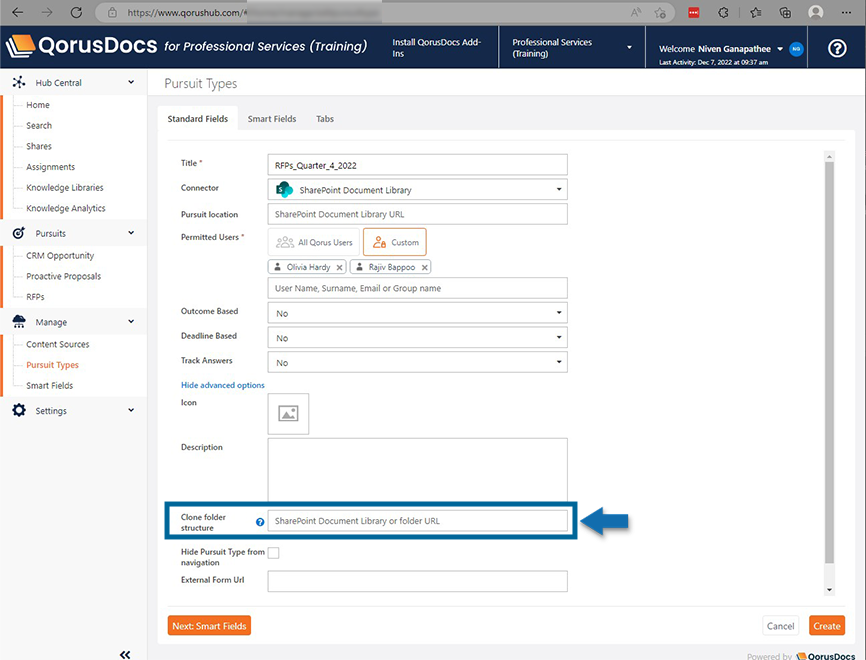Click scrollbar up arrow in form
The width and height of the screenshot is (866, 660).
(x=829, y=157)
